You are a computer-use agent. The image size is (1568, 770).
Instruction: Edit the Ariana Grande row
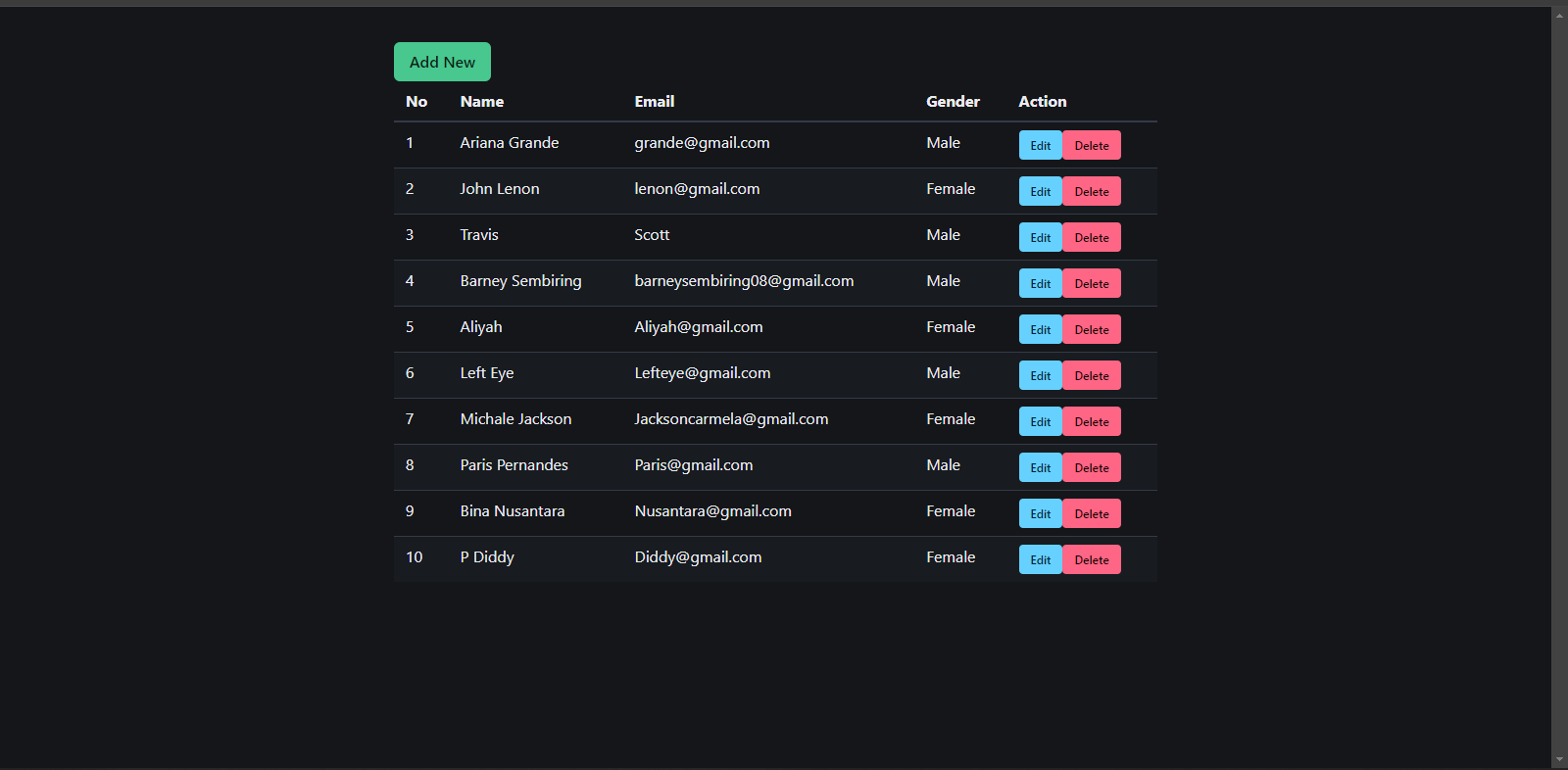1040,145
